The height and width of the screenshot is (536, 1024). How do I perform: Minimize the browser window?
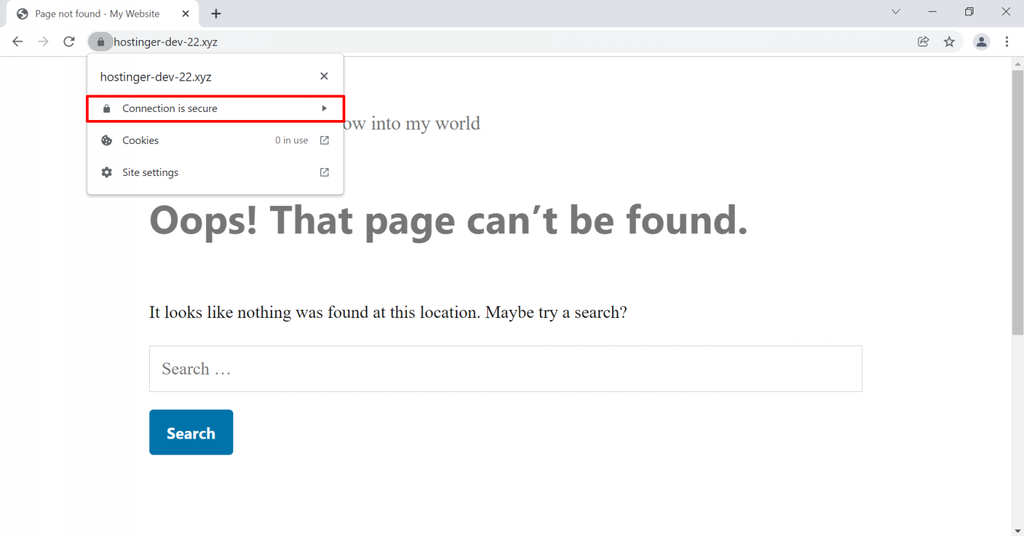(x=933, y=12)
